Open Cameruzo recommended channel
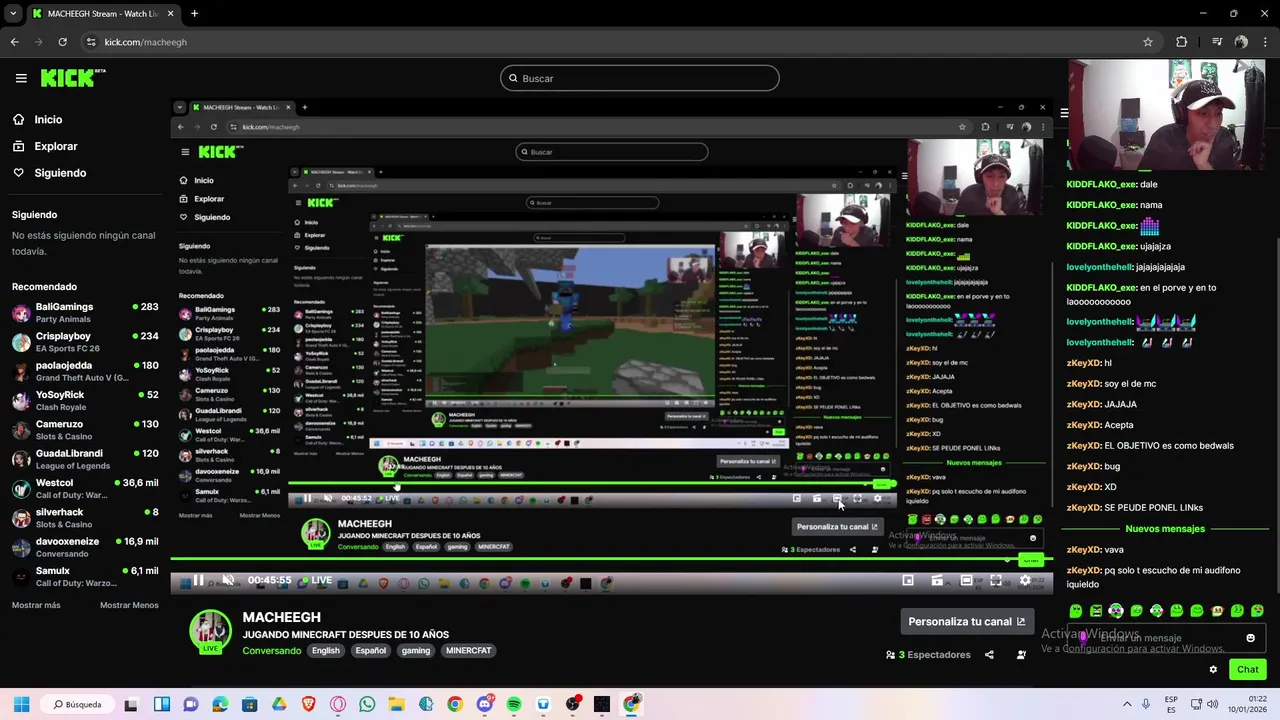1280x720 pixels. pyautogui.click(x=85, y=430)
